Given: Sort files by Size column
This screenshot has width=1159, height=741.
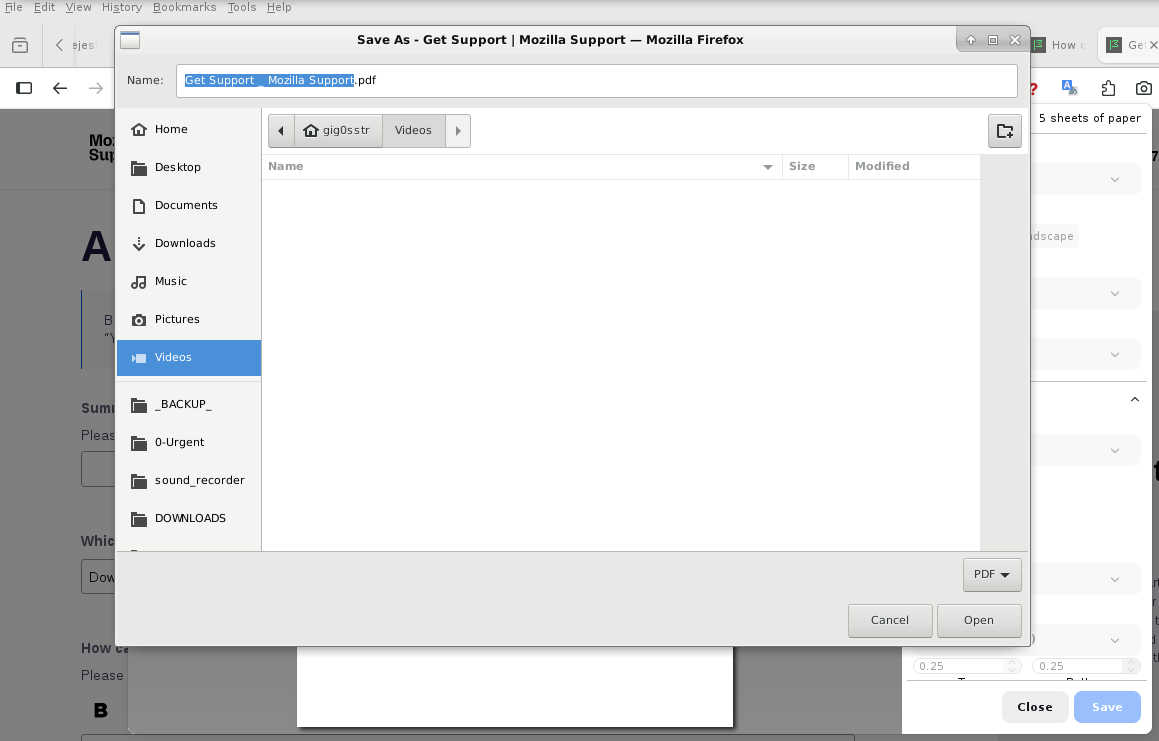Looking at the screenshot, I should [x=815, y=166].
